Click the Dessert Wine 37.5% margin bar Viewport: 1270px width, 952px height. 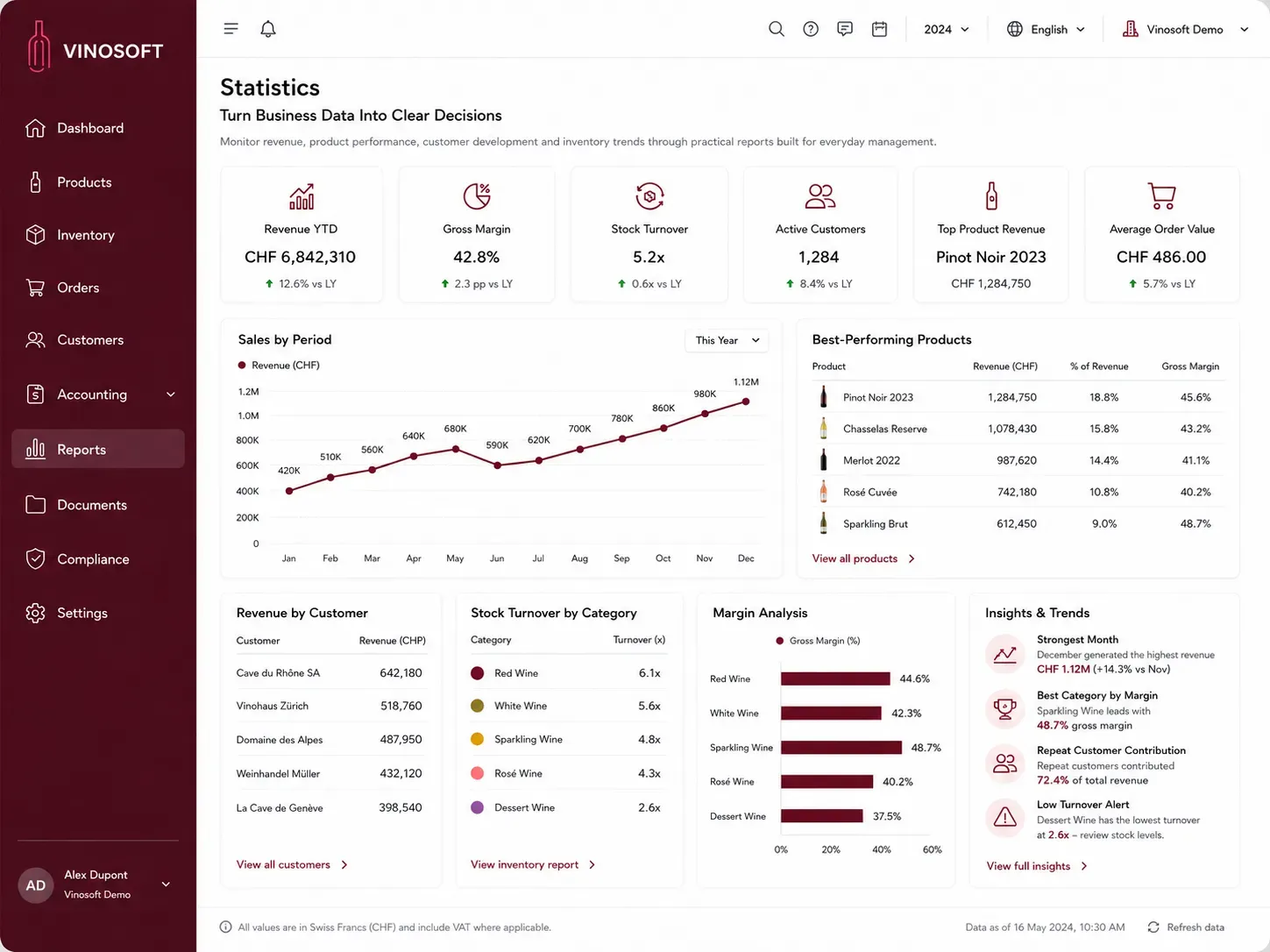pyautogui.click(x=822, y=816)
